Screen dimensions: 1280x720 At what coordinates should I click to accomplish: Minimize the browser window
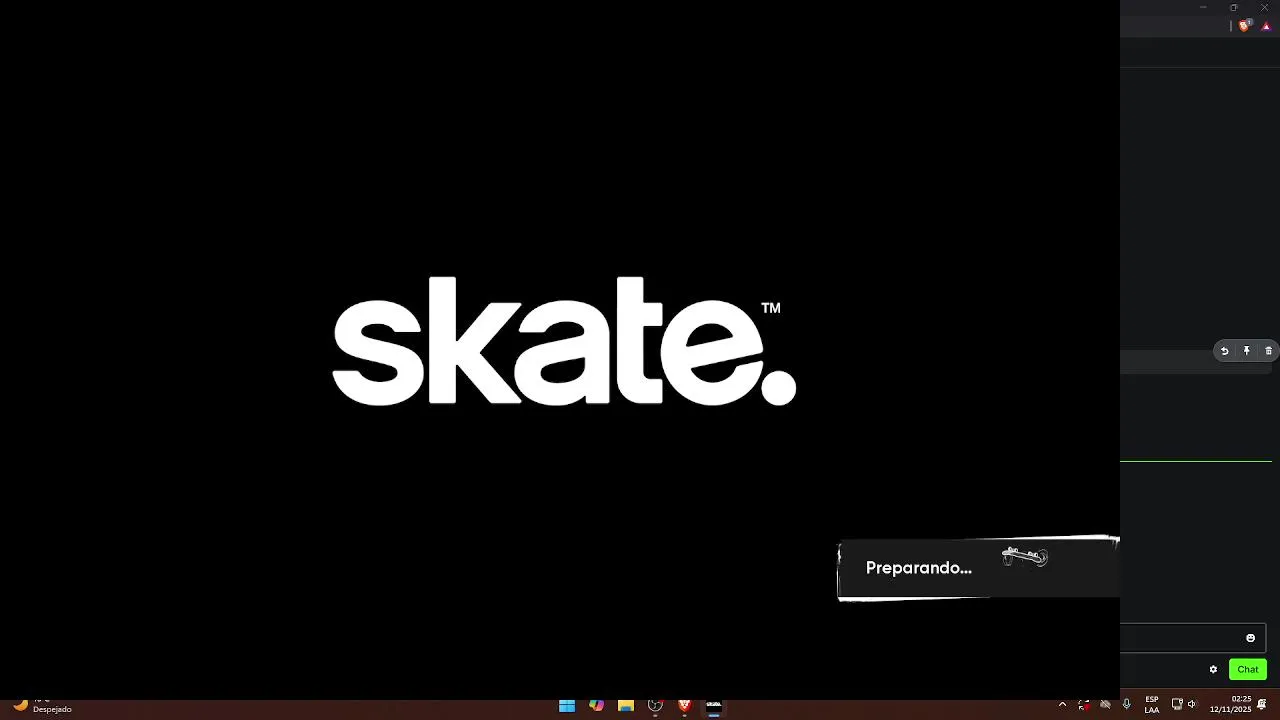pos(1203,7)
